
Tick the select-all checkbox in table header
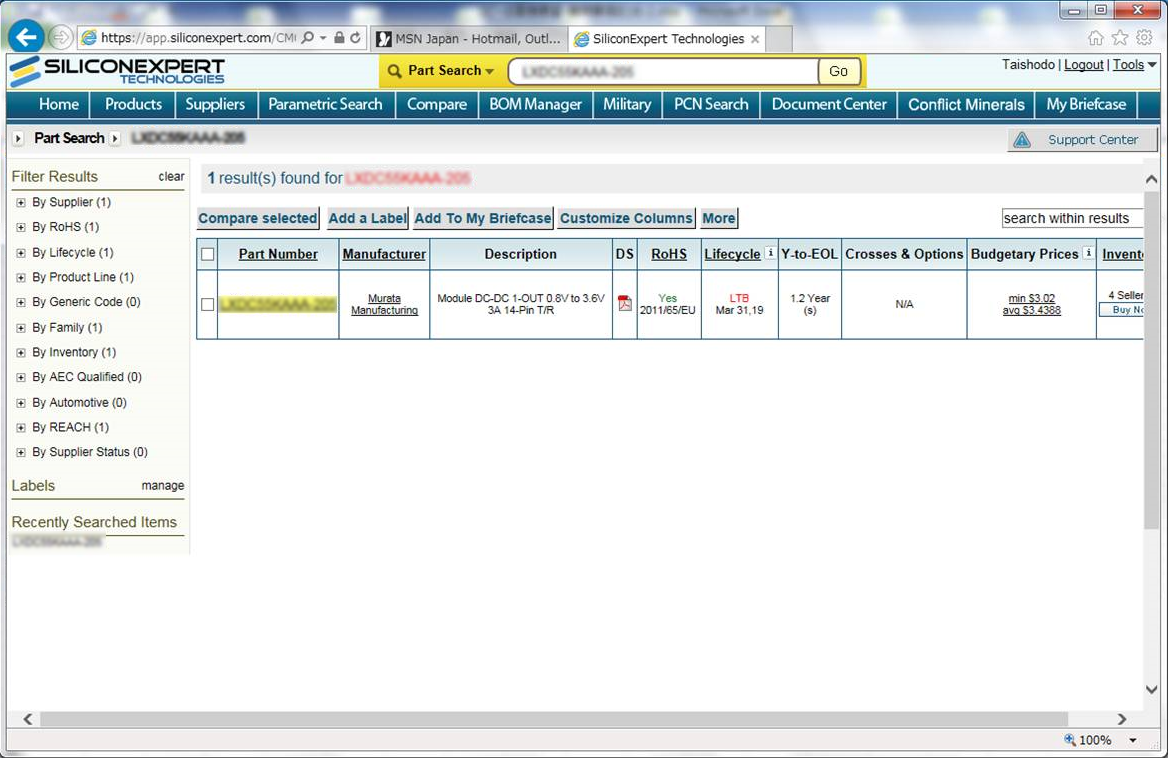208,254
